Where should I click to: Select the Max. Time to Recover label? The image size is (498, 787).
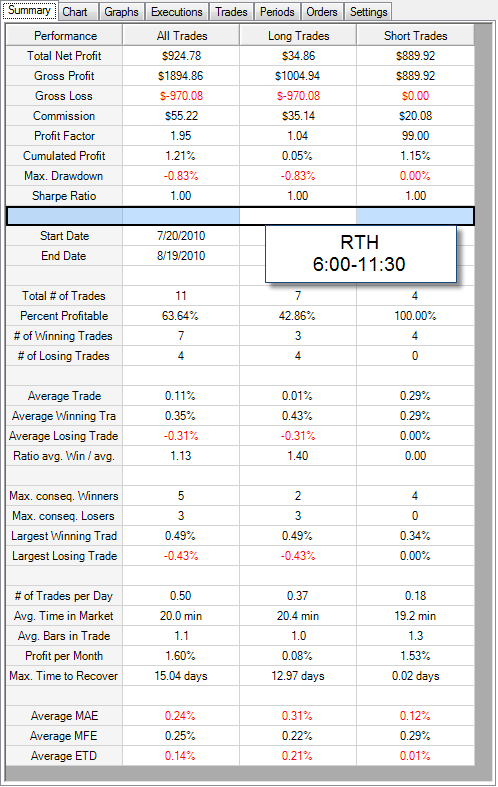coord(64,676)
